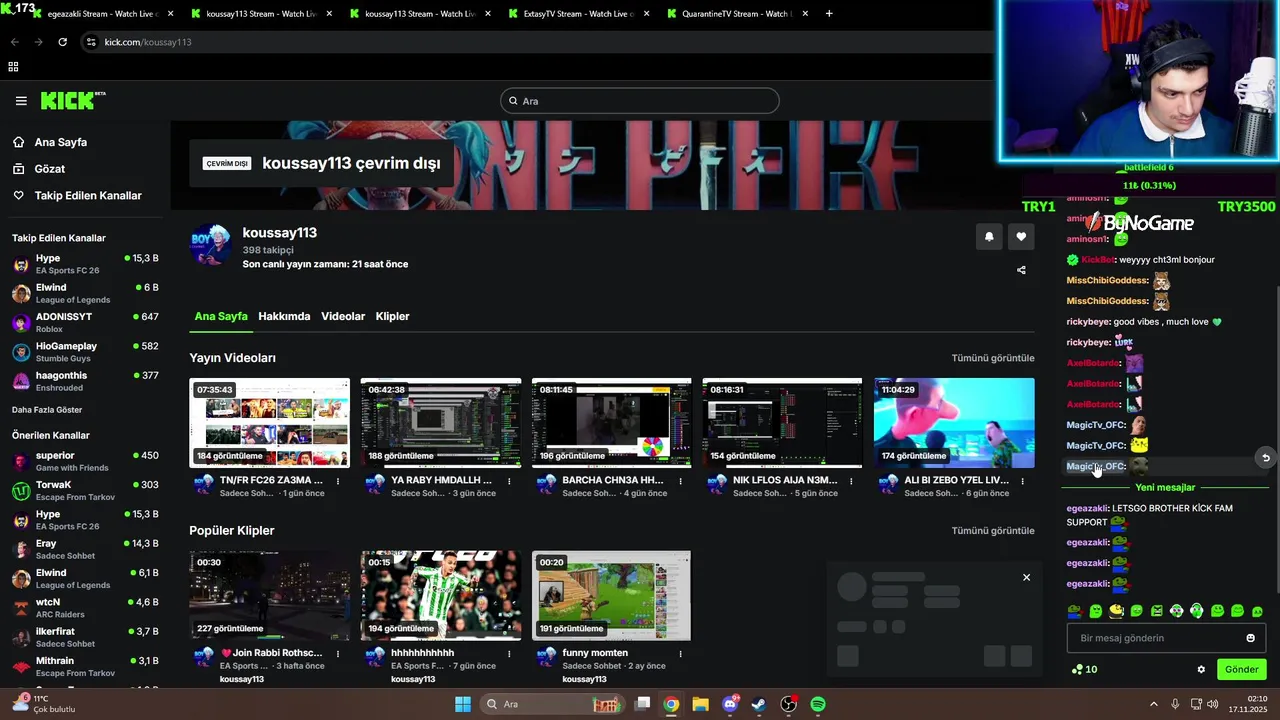Open options menu for ALI BI ZEBO video
This screenshot has height=720, width=1280.
point(1022,481)
